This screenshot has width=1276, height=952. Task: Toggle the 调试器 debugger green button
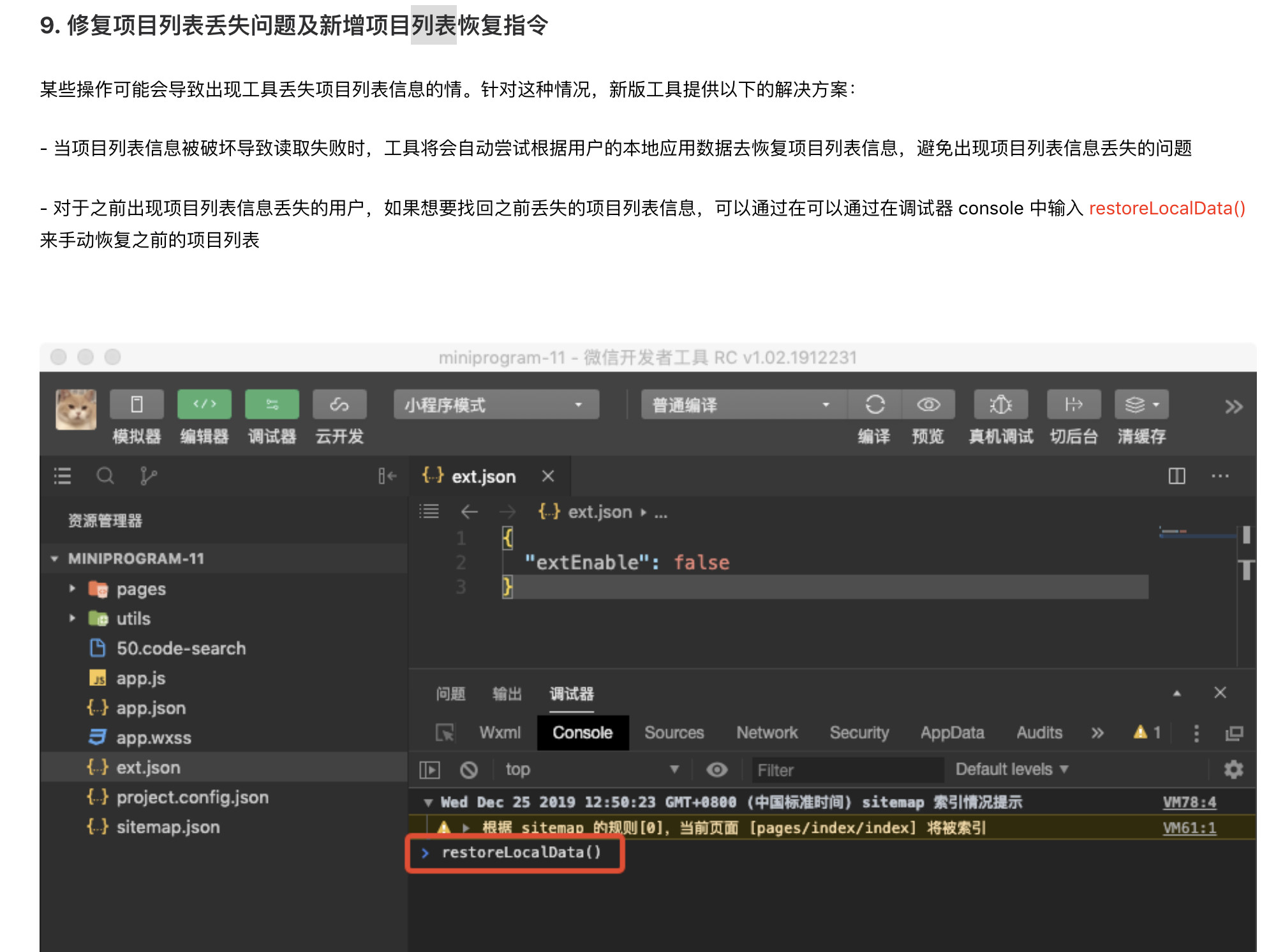(x=272, y=405)
